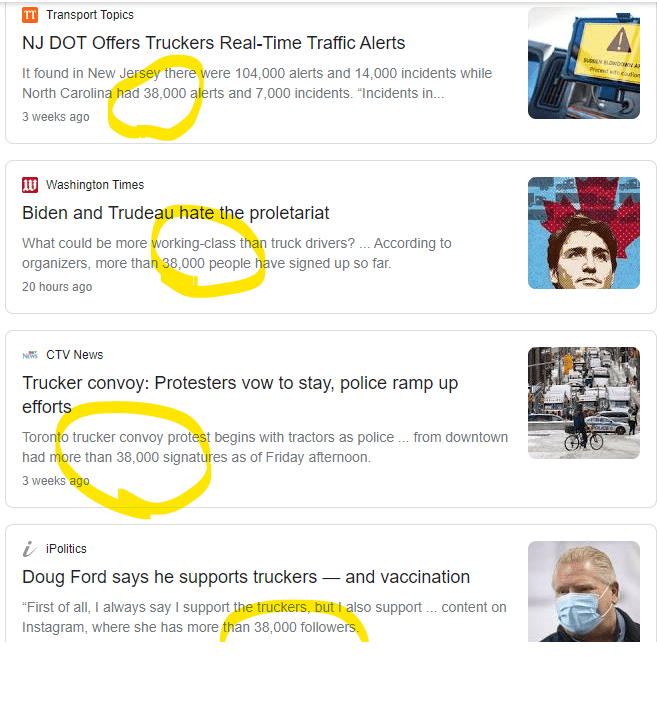657x703 pixels.
Task: Click the Transport Topics orange TT icon
Action: click(30, 15)
